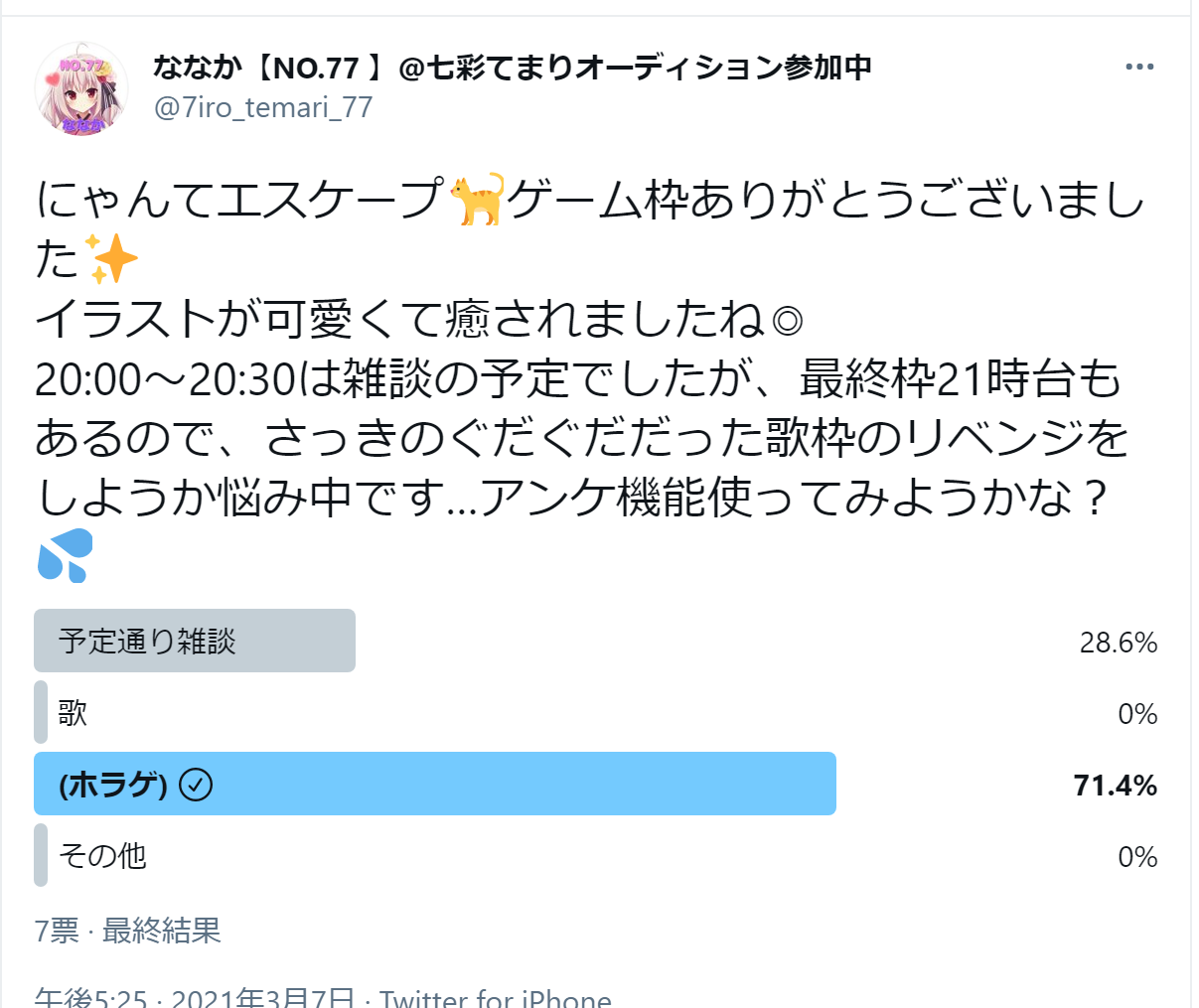1199x1008 pixels.
Task: Open the tweet's more options menu
Action: [x=1138, y=67]
